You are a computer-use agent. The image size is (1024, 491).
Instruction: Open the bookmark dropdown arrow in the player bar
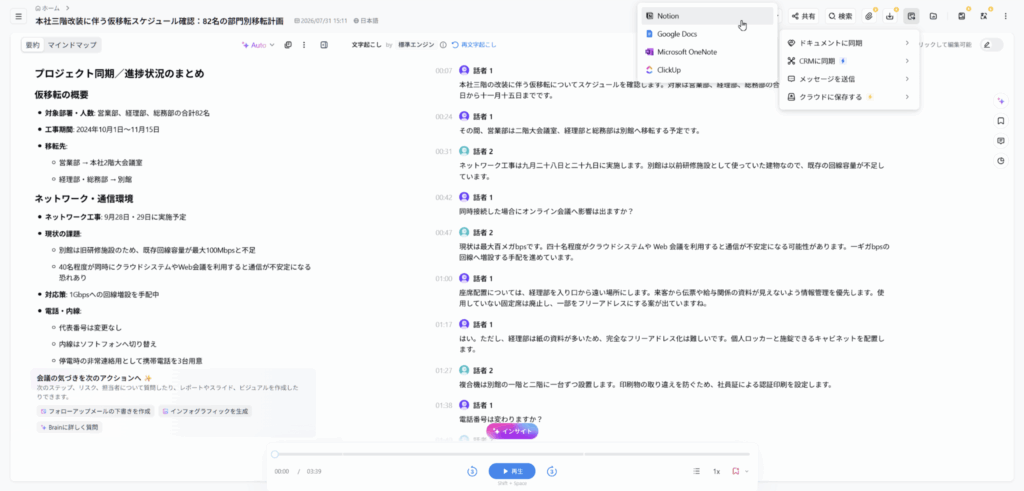coord(746,471)
